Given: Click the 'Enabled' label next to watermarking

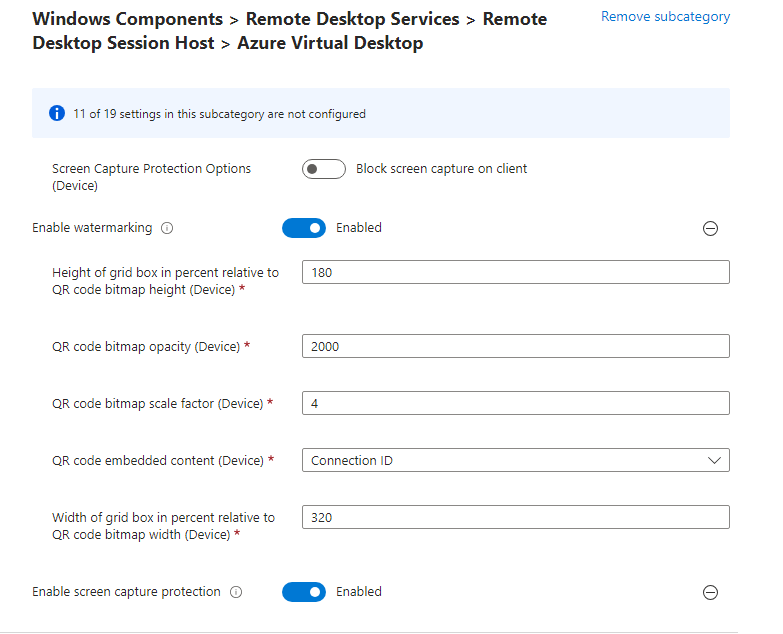Looking at the screenshot, I should pos(359,228).
